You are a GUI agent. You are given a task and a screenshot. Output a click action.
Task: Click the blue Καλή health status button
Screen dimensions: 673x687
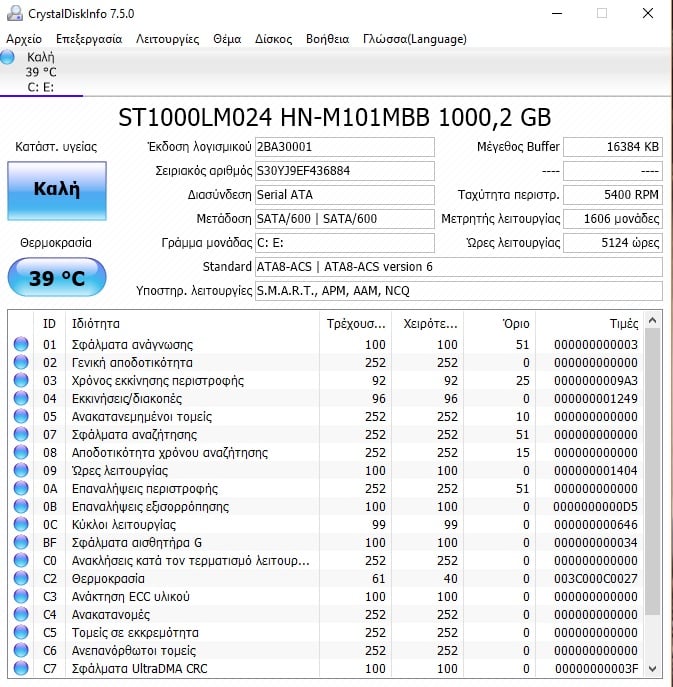(x=57, y=191)
